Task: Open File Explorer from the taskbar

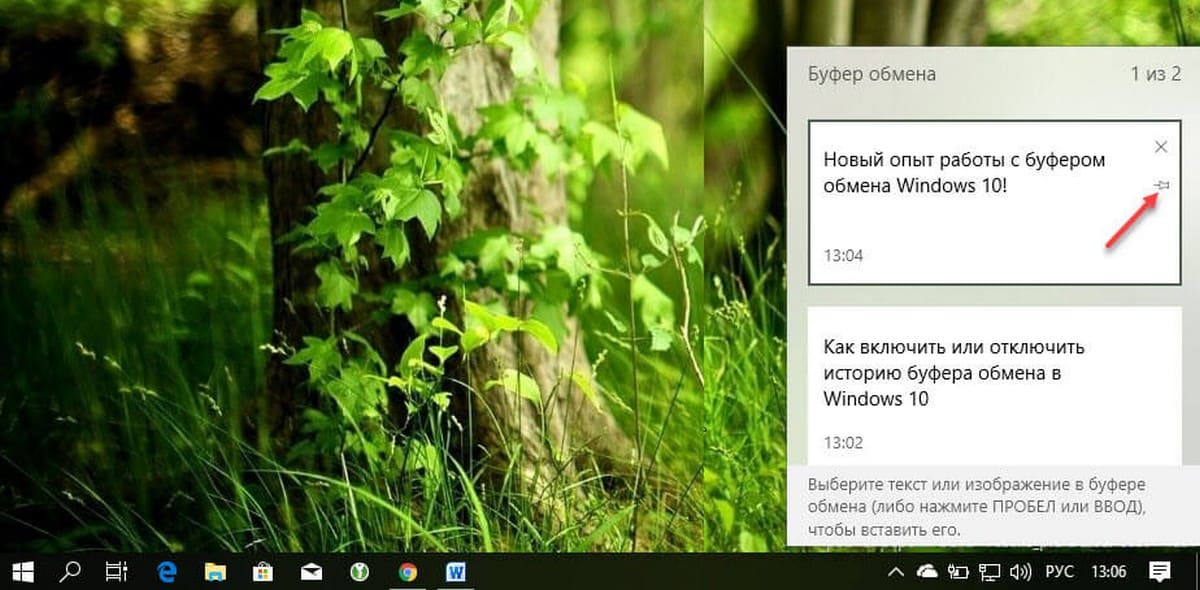Action: pyautogui.click(x=215, y=572)
